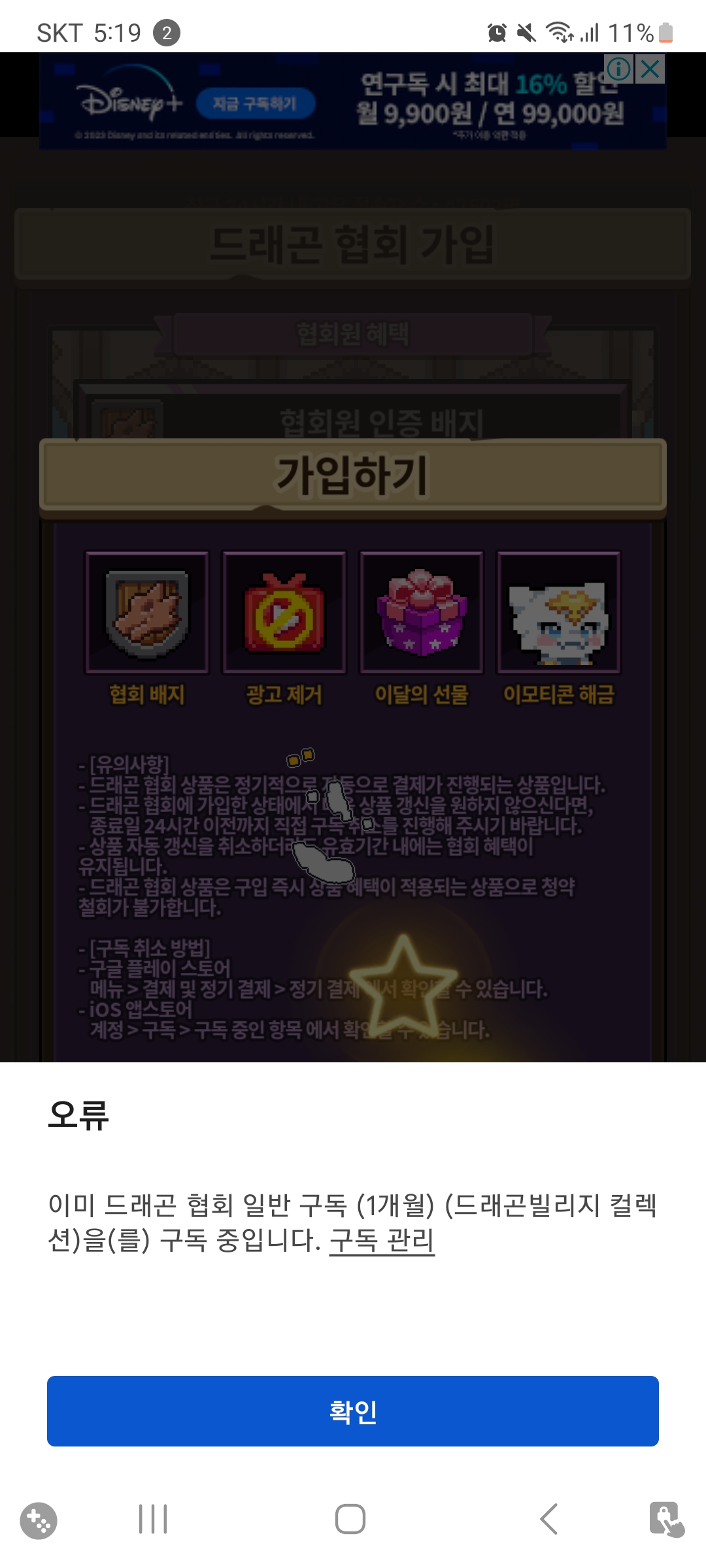Tap the 이달의 선물 gift box icon
This screenshot has height=1568, width=706.
(x=422, y=612)
